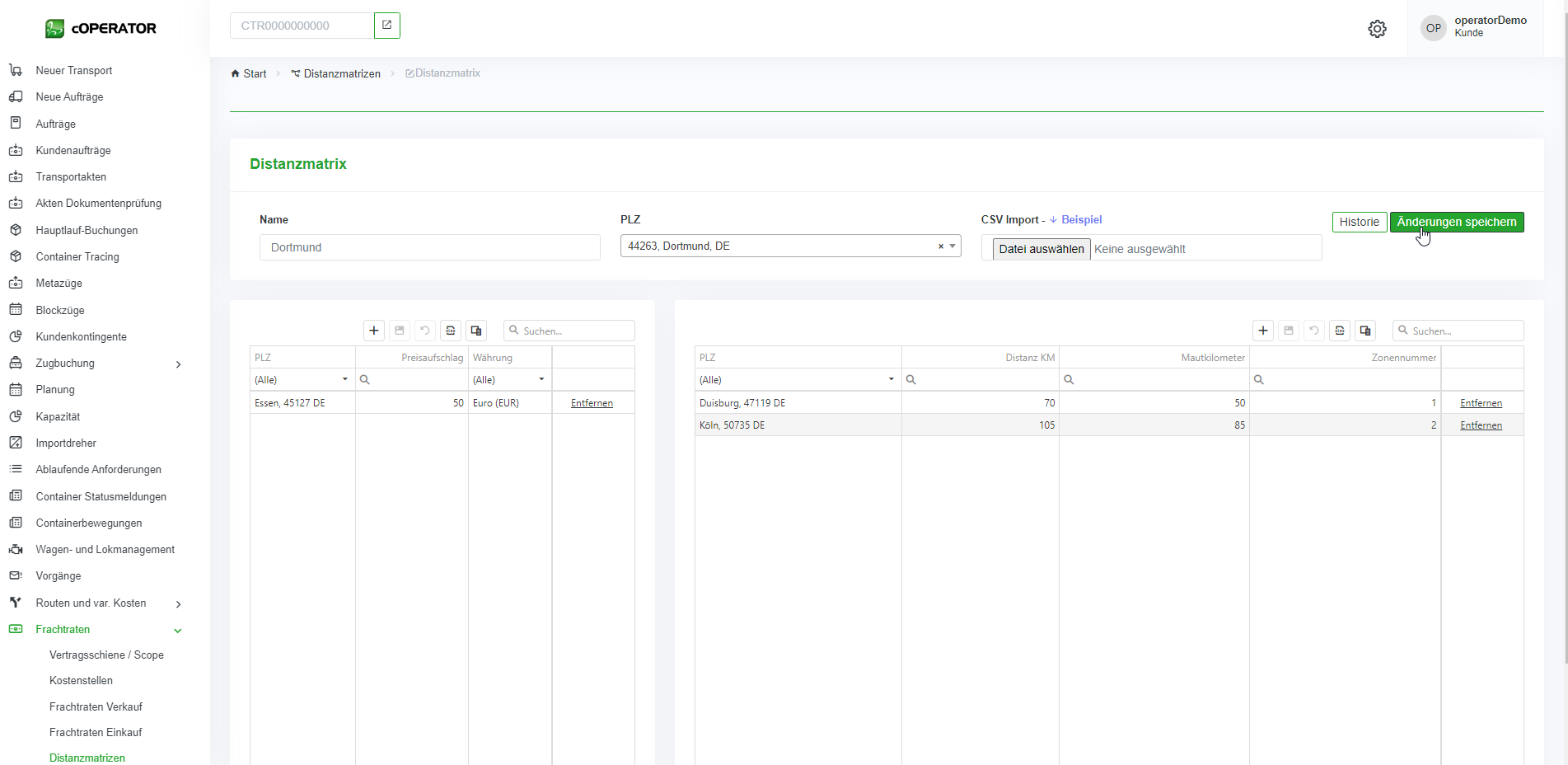Export the Preisaufschlag table to XLSX

[451, 331]
